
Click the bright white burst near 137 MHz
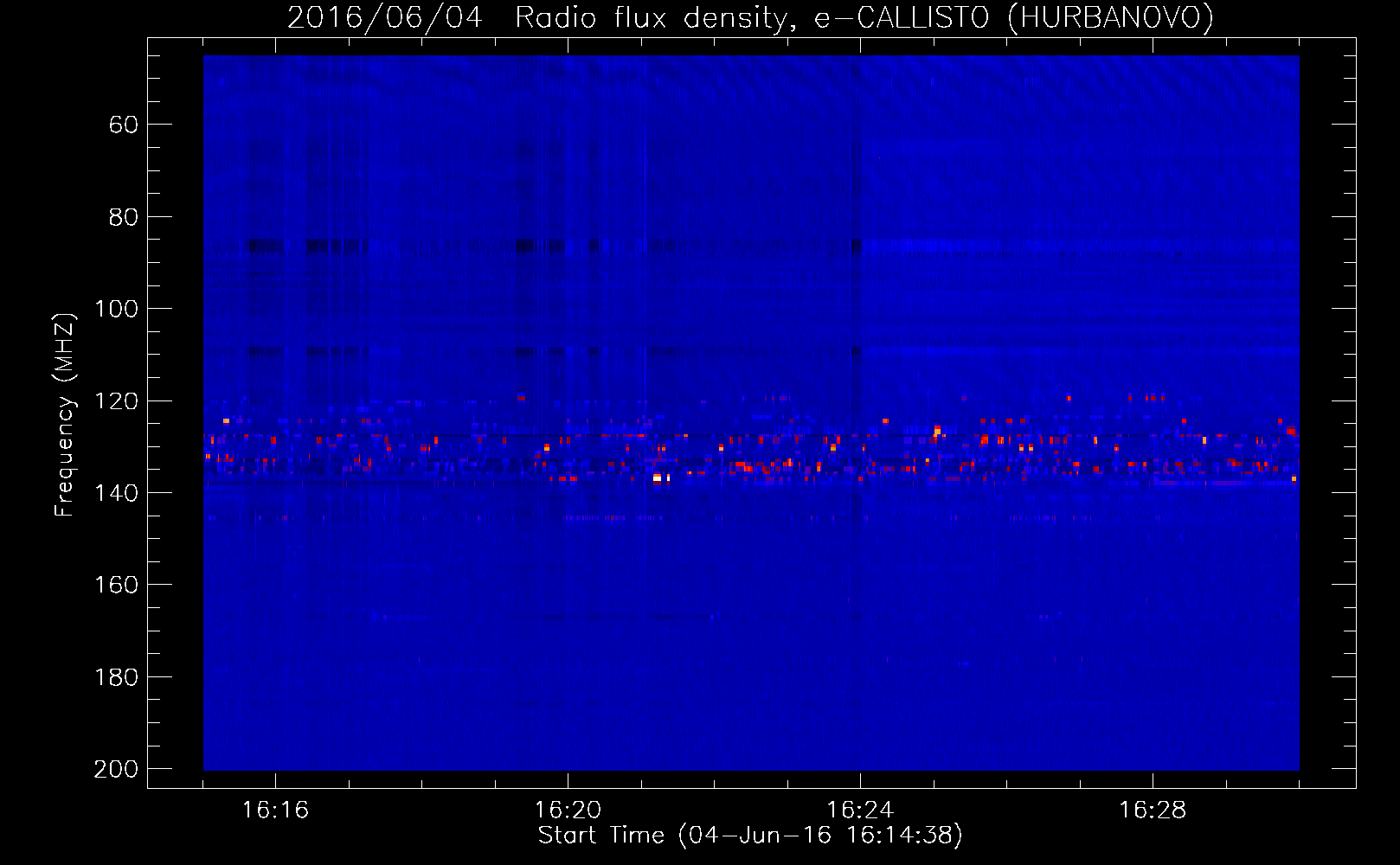tap(658, 477)
